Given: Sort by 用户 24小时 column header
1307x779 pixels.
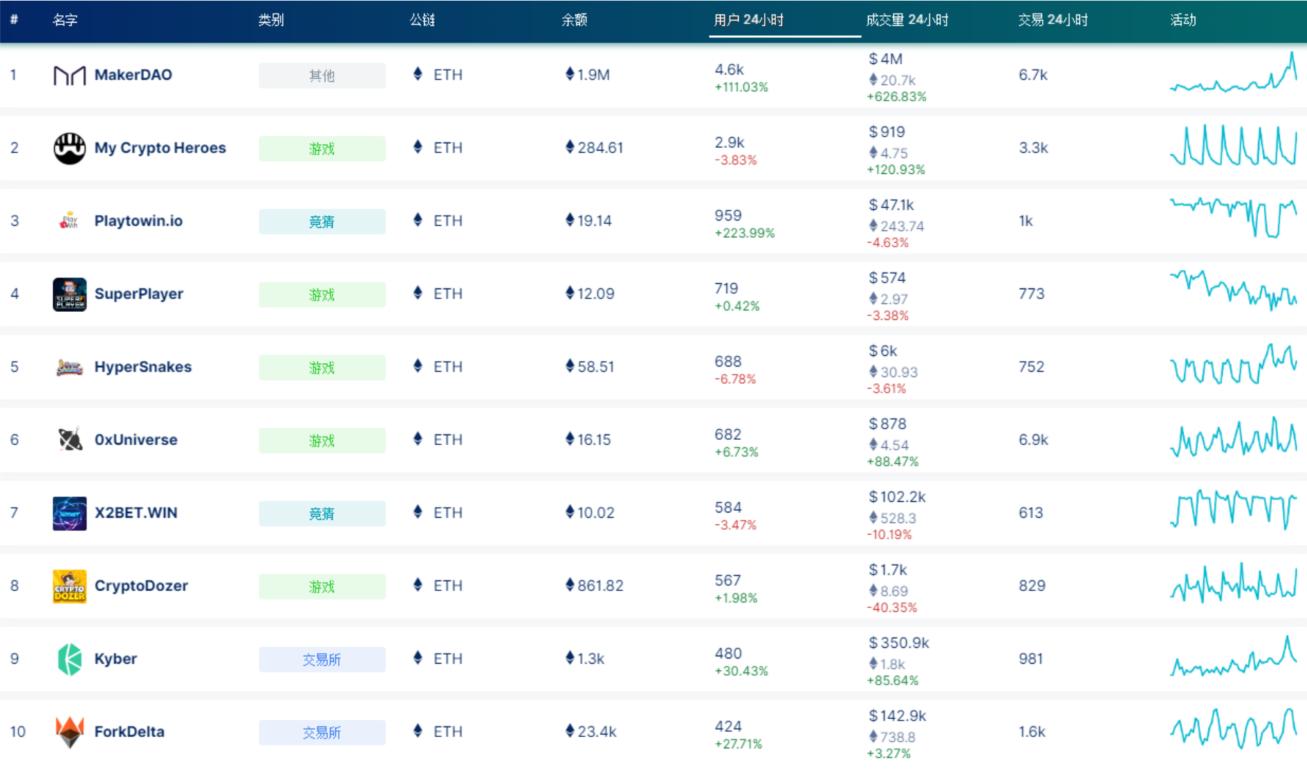Looking at the screenshot, I should click(x=748, y=20).
